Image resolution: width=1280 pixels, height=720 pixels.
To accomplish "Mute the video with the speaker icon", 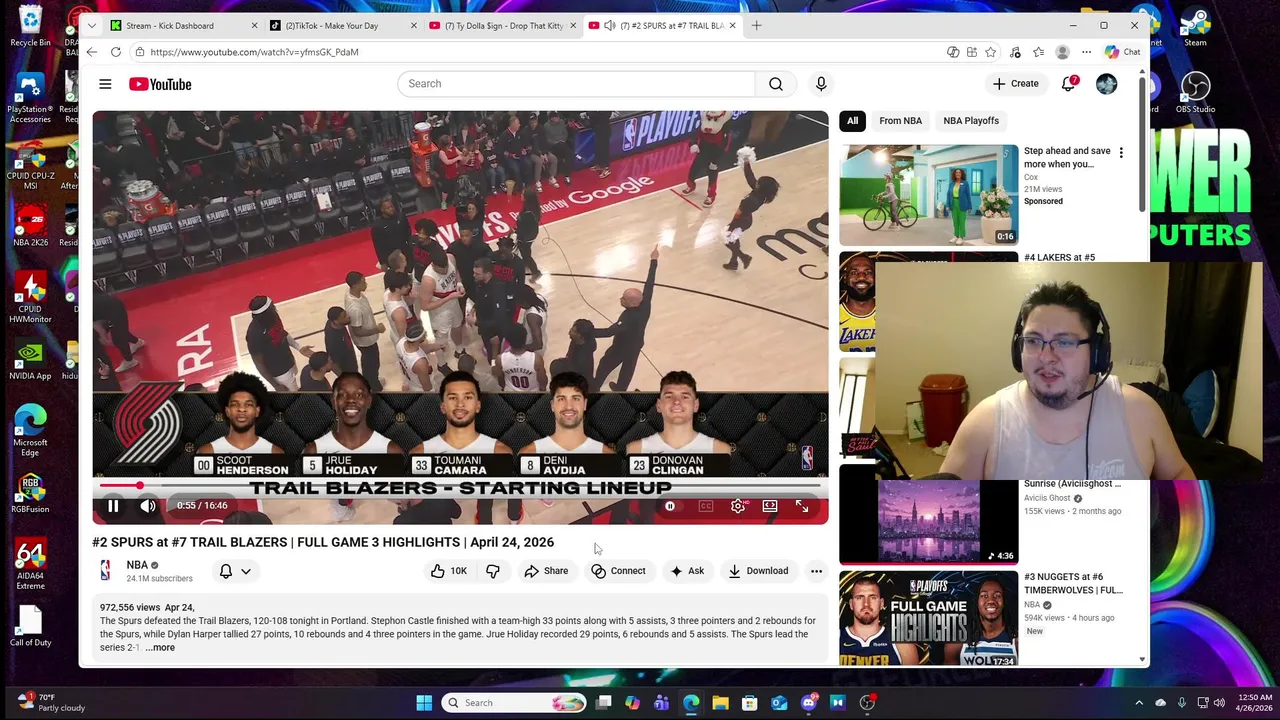I will [148, 506].
